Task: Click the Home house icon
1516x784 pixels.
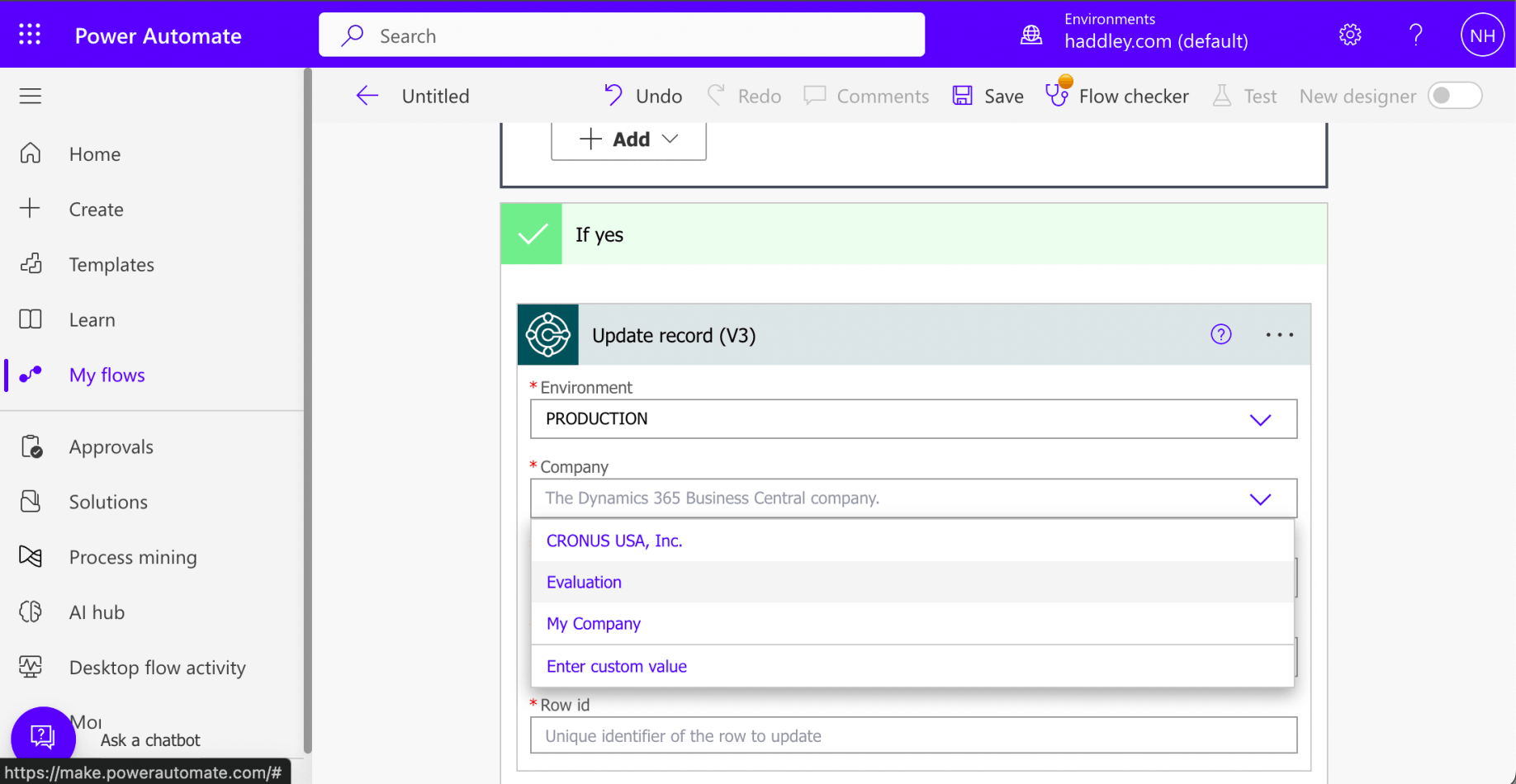Action: coord(31,153)
